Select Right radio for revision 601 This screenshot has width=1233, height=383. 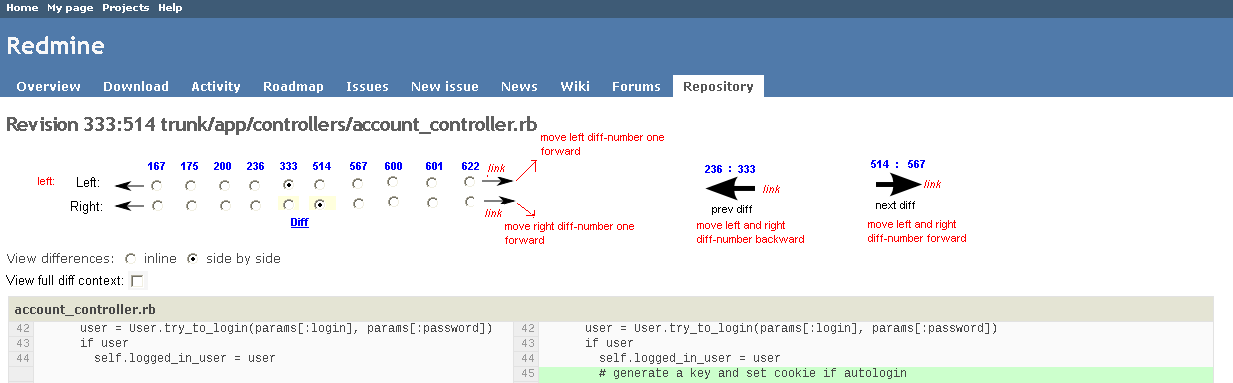pyautogui.click(x=433, y=202)
